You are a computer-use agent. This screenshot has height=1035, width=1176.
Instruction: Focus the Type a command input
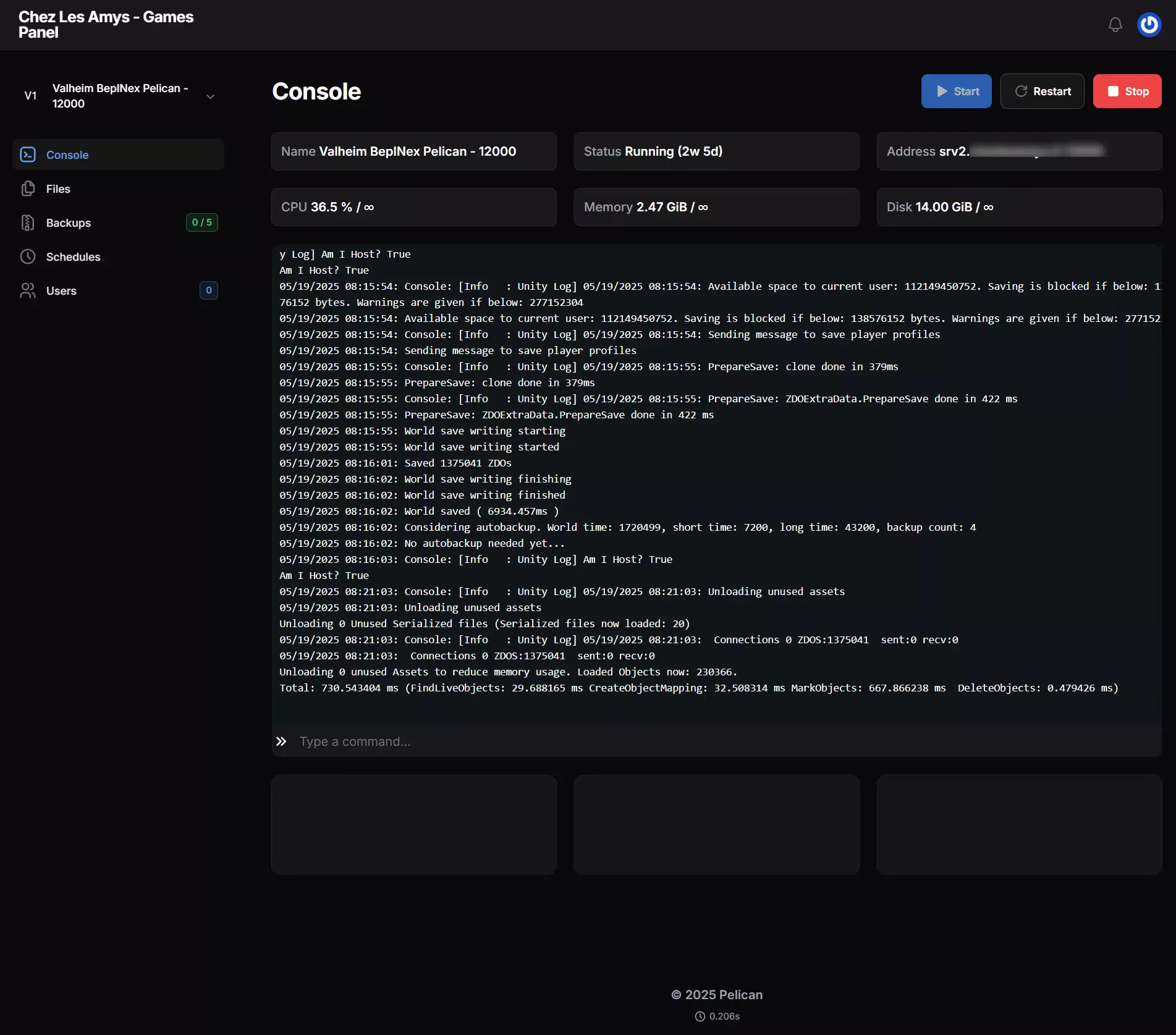726,741
